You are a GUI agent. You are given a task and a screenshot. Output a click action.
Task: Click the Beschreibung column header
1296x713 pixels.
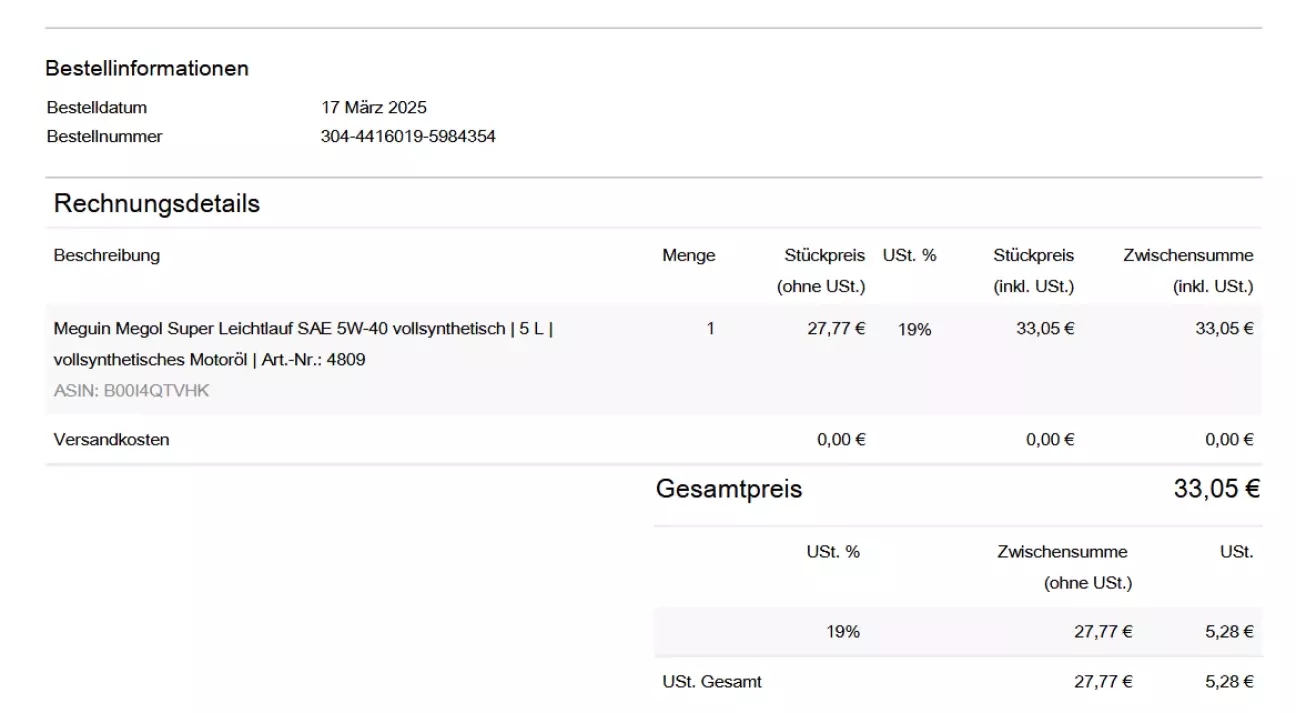click(x=107, y=255)
